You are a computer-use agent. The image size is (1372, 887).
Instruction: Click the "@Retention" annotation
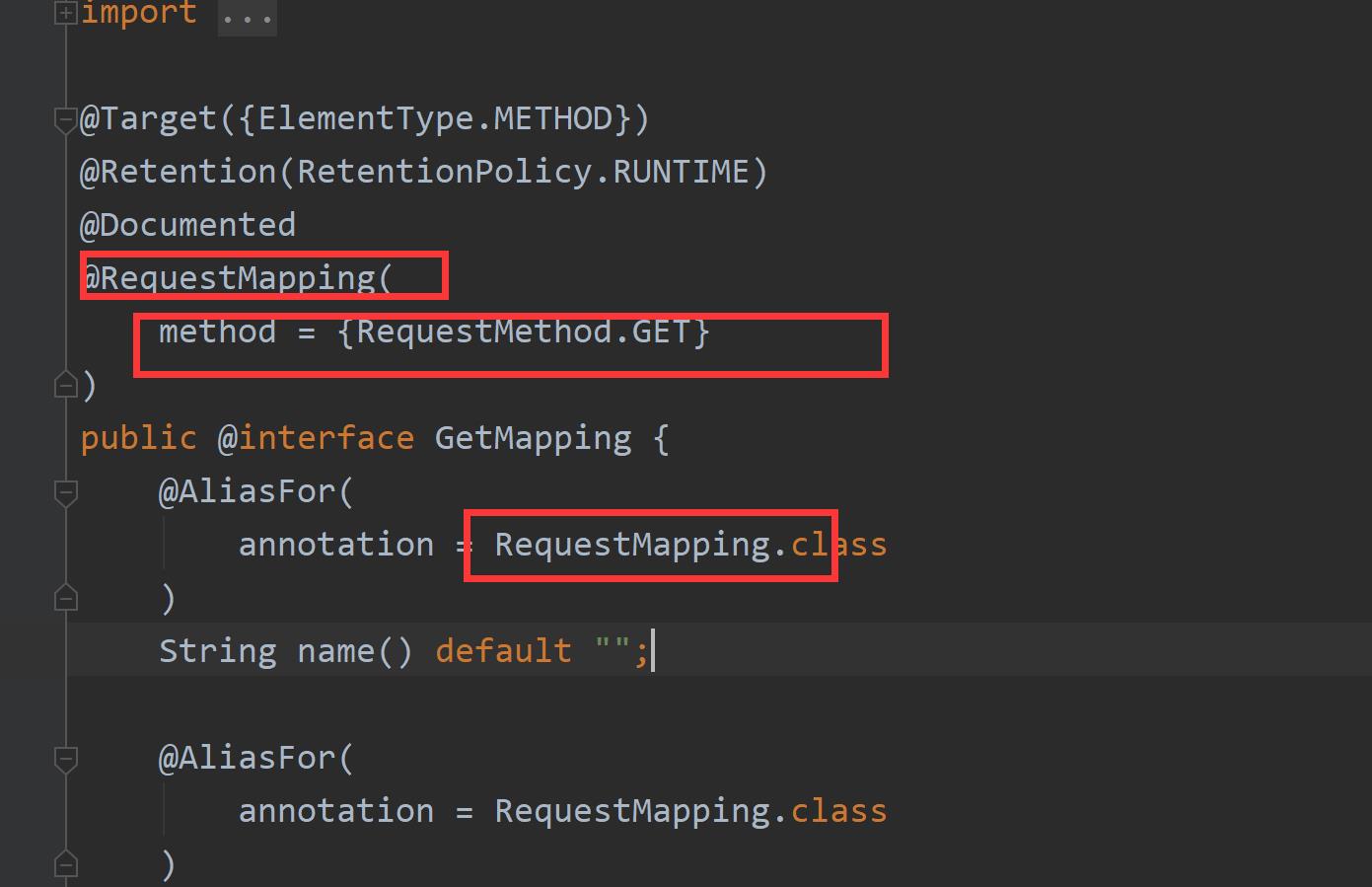coord(178,172)
